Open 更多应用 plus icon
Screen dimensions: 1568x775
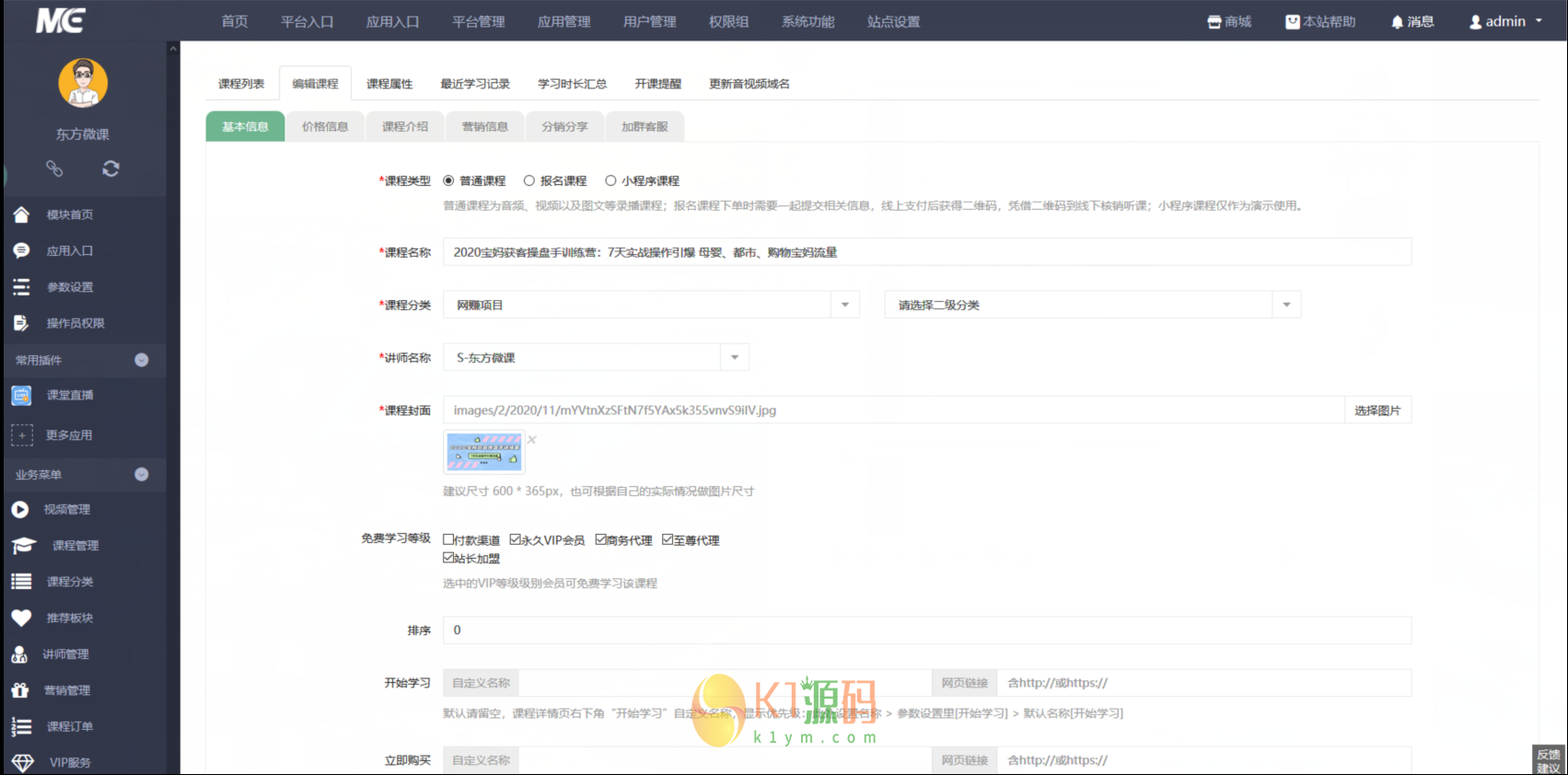[x=22, y=435]
